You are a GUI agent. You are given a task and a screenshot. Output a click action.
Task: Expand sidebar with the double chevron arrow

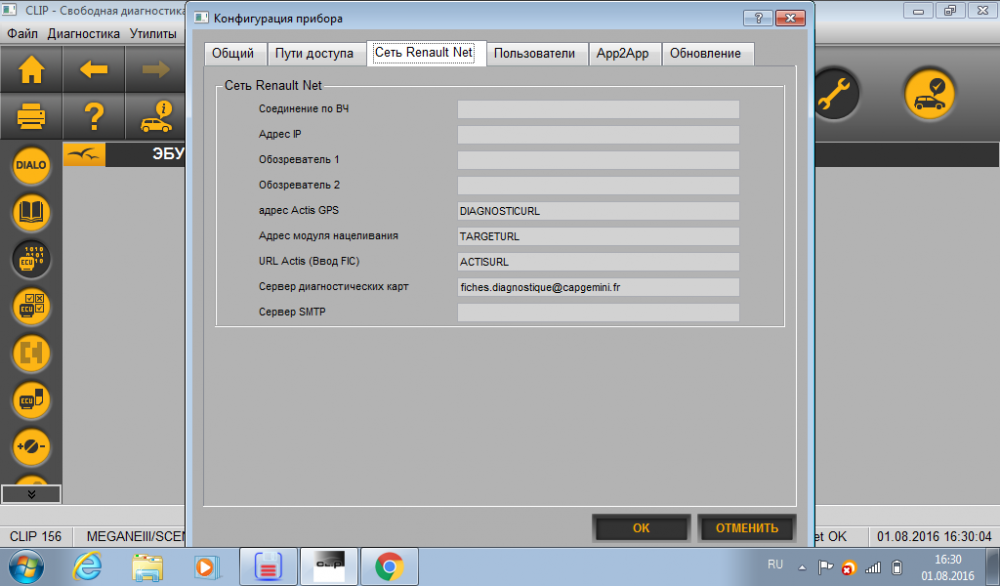(x=31, y=494)
